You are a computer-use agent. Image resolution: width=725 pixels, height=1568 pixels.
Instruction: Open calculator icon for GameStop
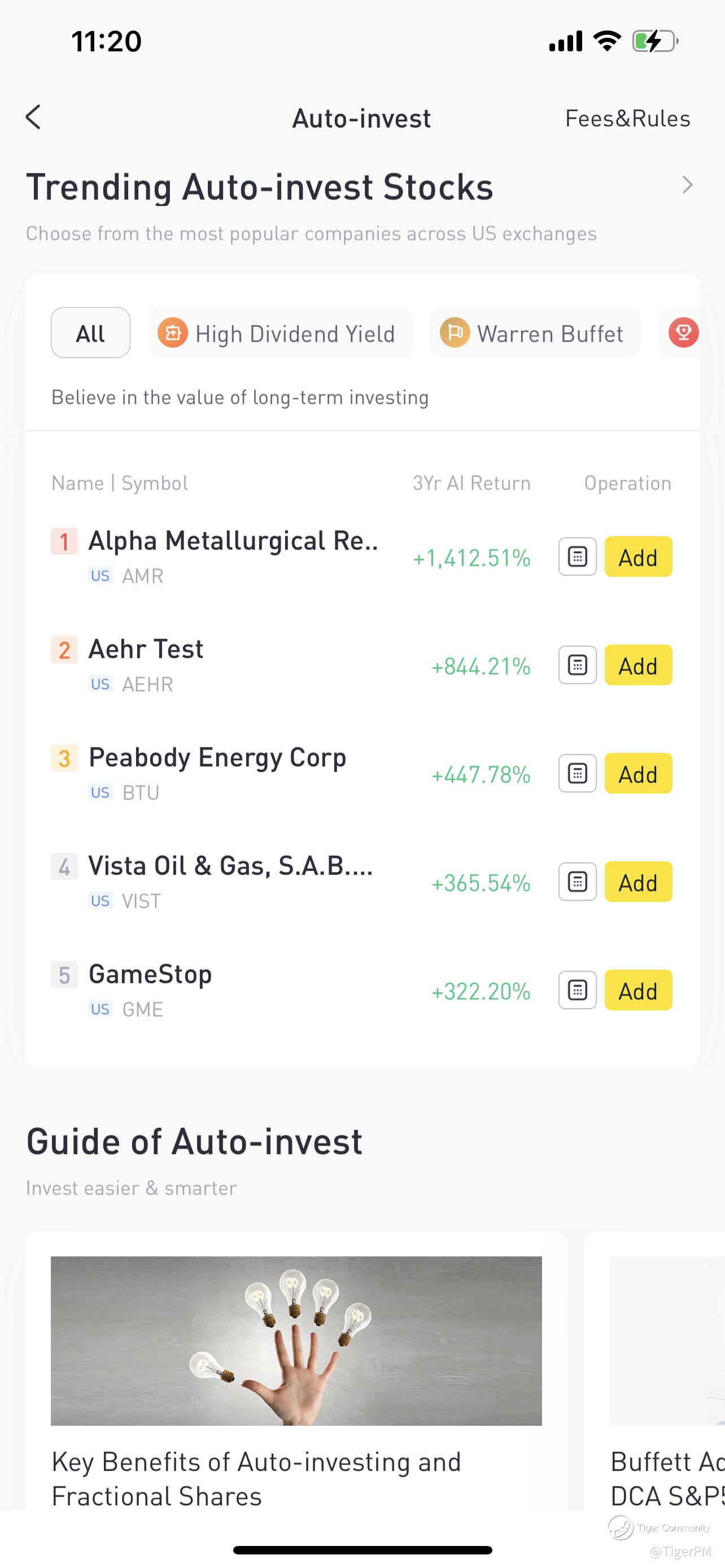pos(577,990)
